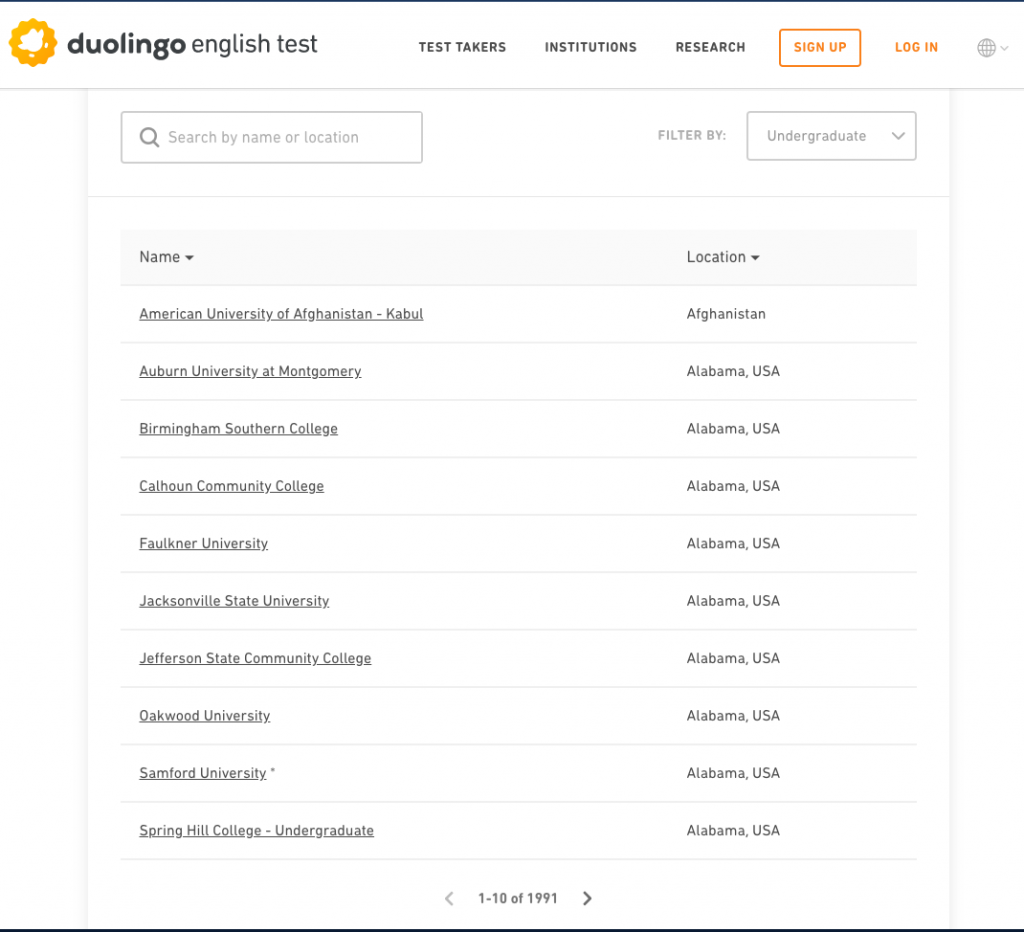This screenshot has height=932, width=1024.
Task: Open Jacksonville State University link
Action: click(x=234, y=602)
